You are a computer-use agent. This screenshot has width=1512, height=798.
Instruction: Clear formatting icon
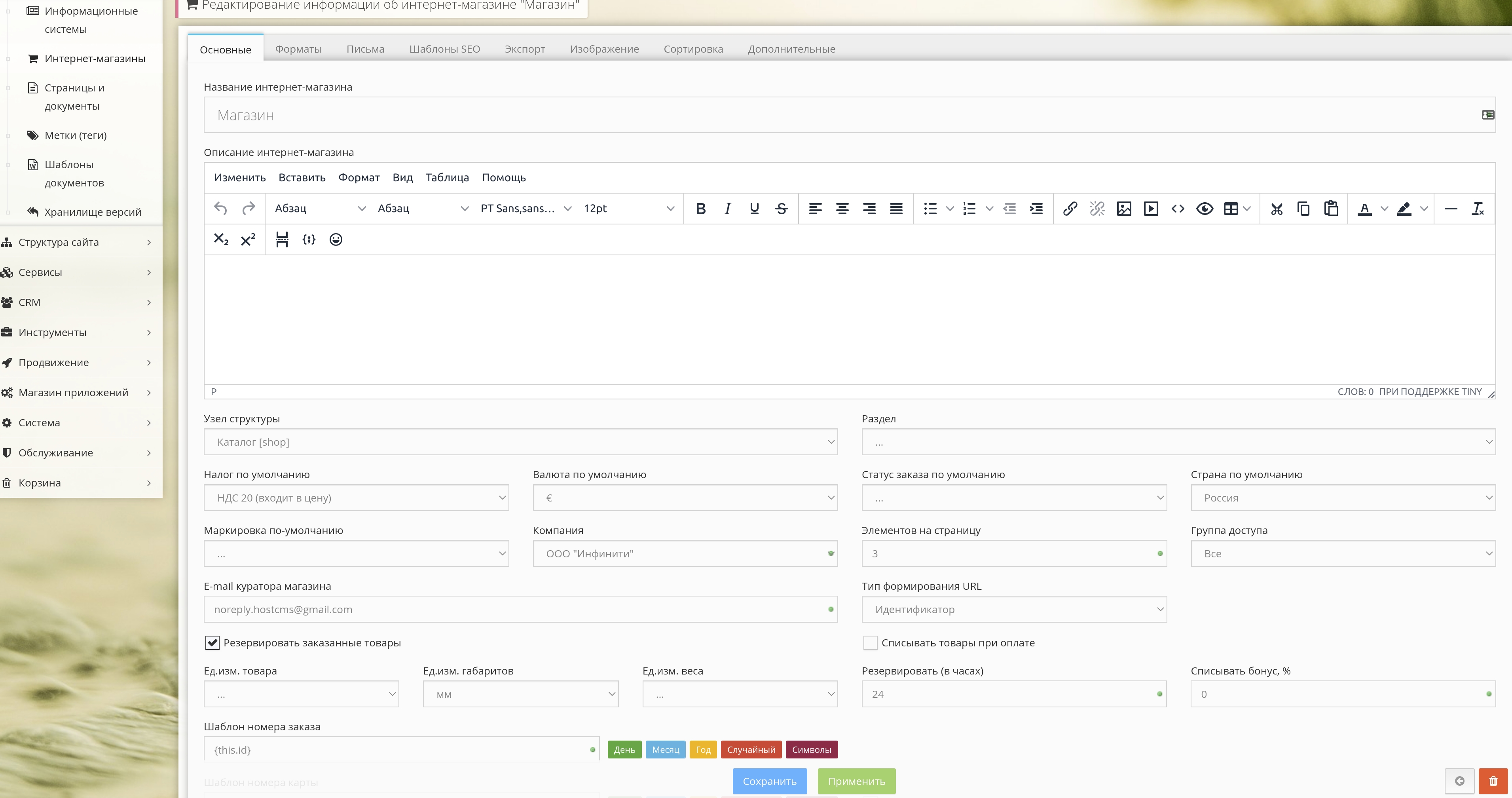[x=1478, y=209]
